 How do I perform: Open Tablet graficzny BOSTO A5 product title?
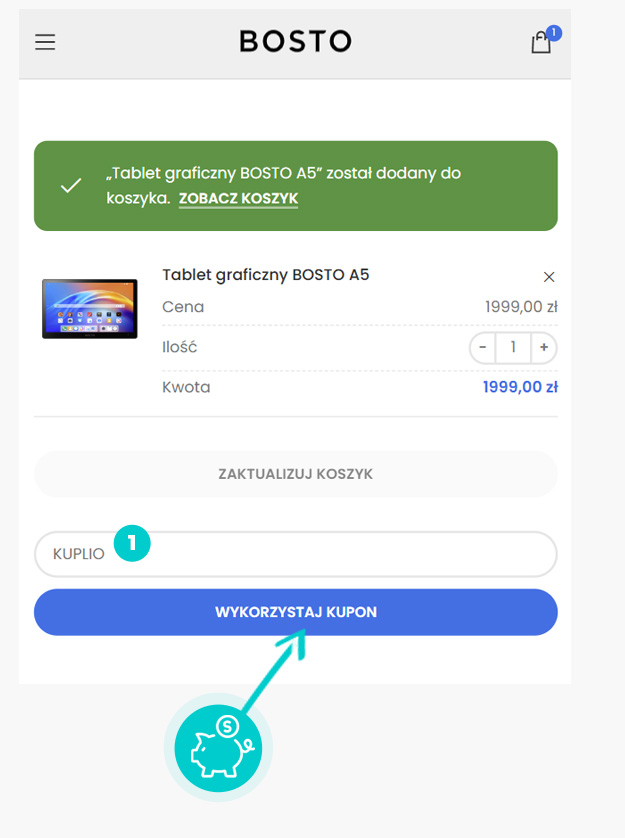tap(266, 275)
